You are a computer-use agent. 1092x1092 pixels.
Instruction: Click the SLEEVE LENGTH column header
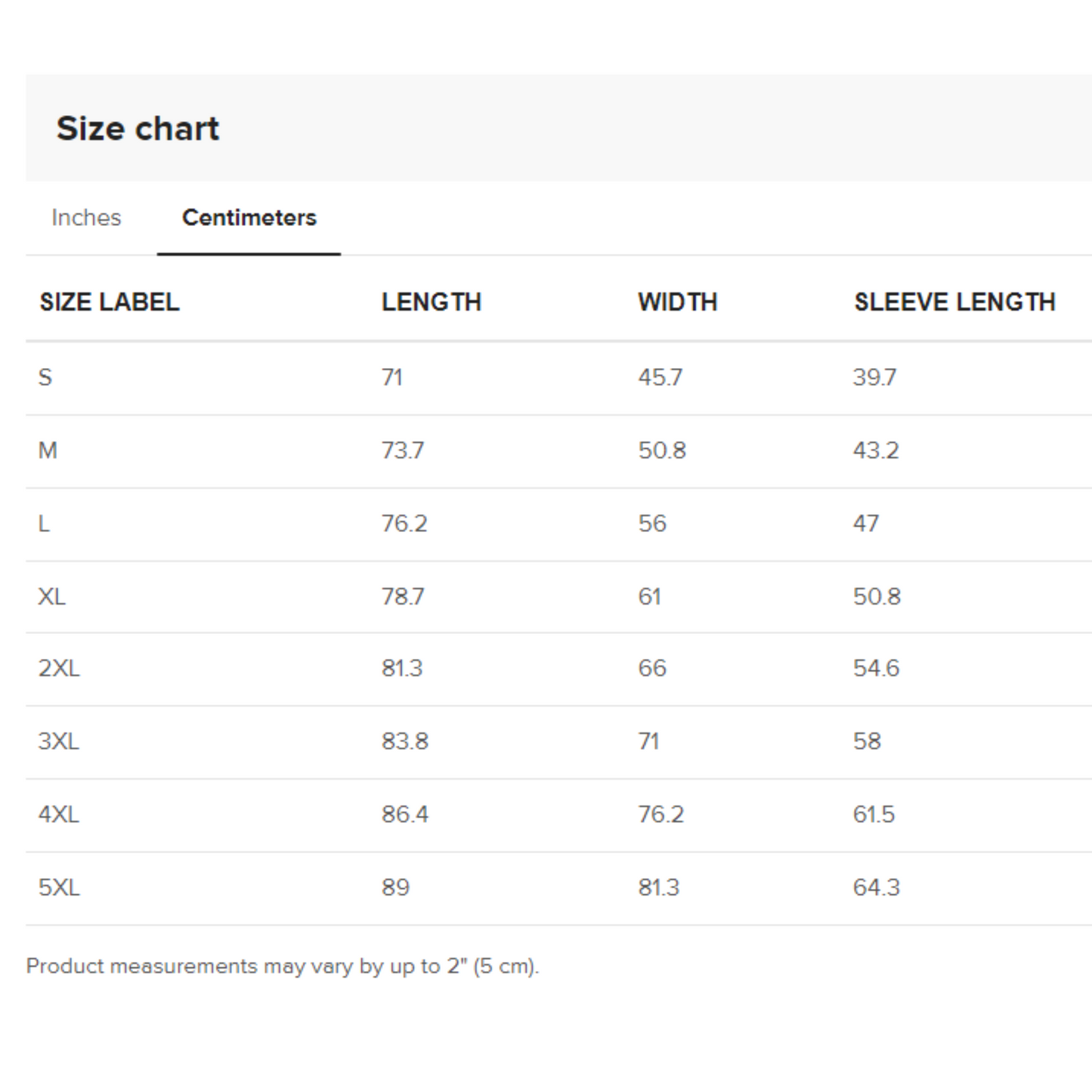pos(955,302)
